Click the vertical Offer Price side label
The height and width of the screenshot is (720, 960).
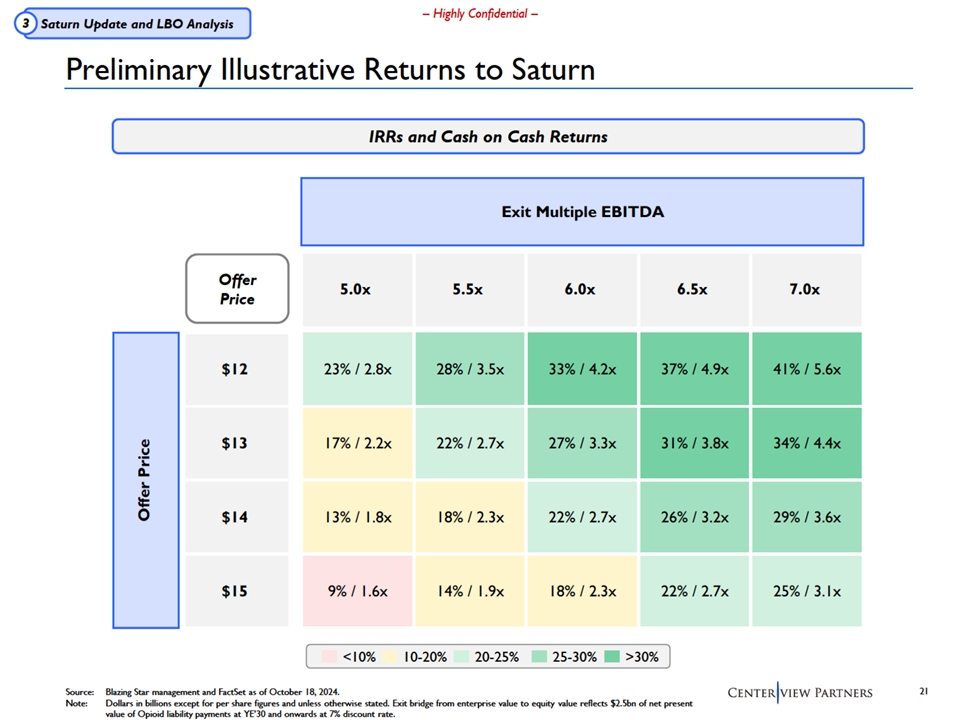click(145, 480)
